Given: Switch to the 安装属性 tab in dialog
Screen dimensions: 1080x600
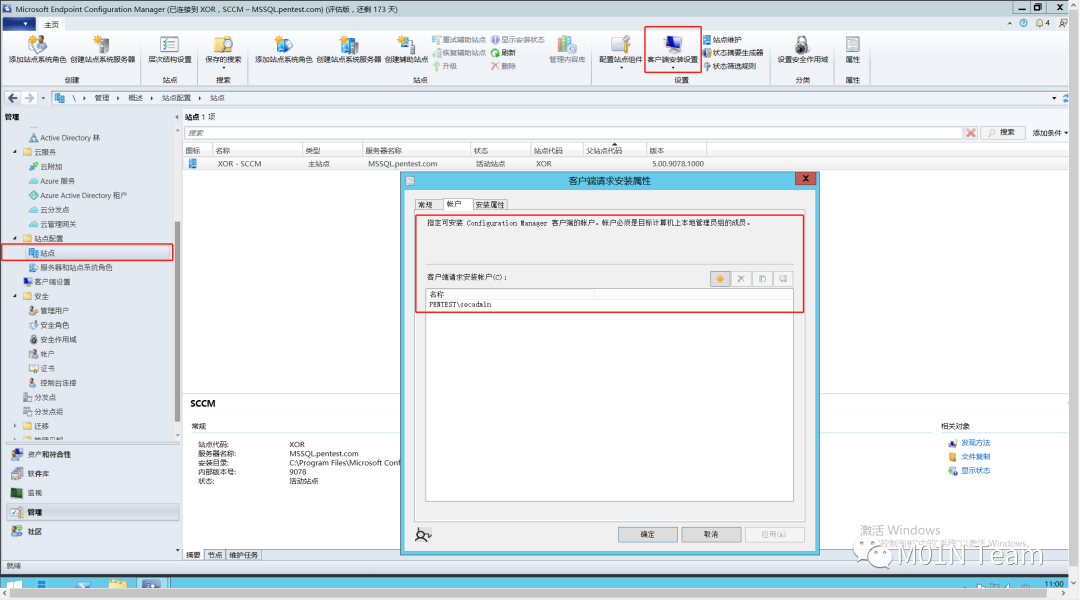Looking at the screenshot, I should click(490, 205).
